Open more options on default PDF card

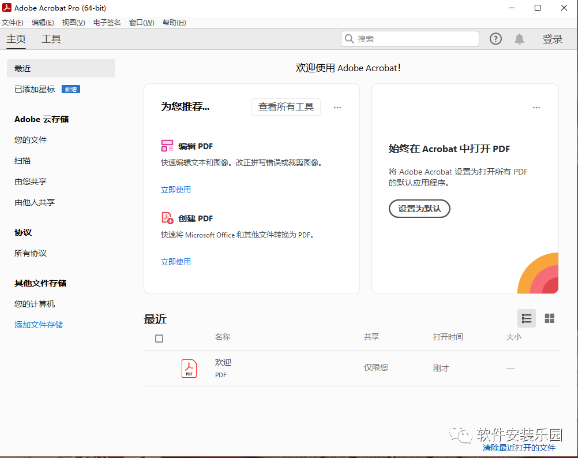click(536, 107)
